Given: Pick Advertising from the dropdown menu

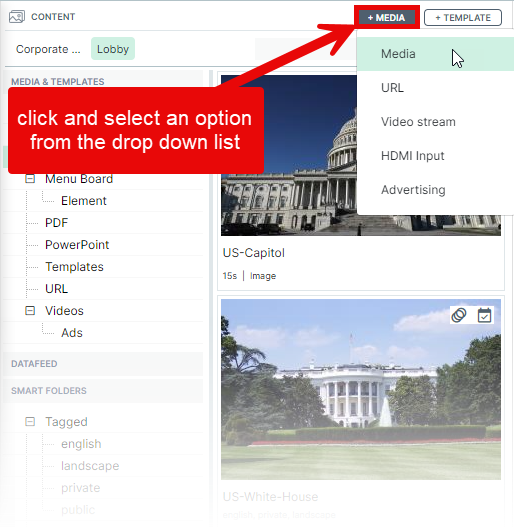Looking at the screenshot, I should [435, 190].
